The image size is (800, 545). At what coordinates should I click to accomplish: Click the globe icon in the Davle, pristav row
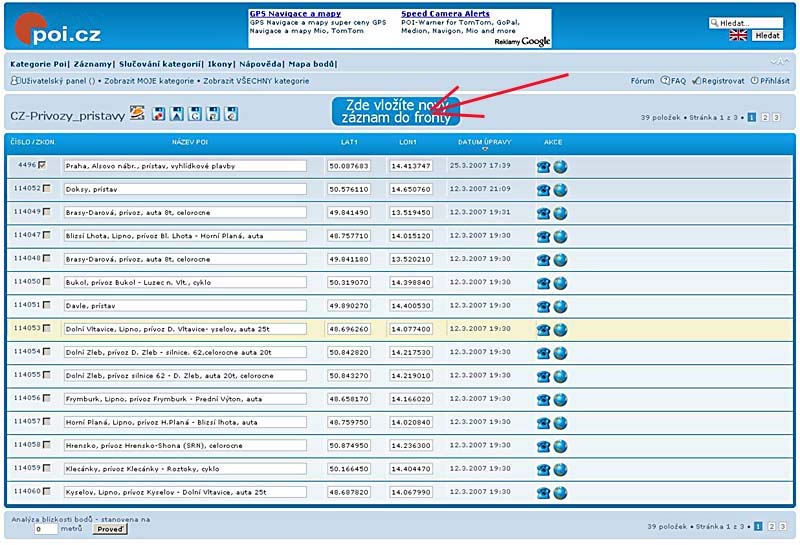560,307
